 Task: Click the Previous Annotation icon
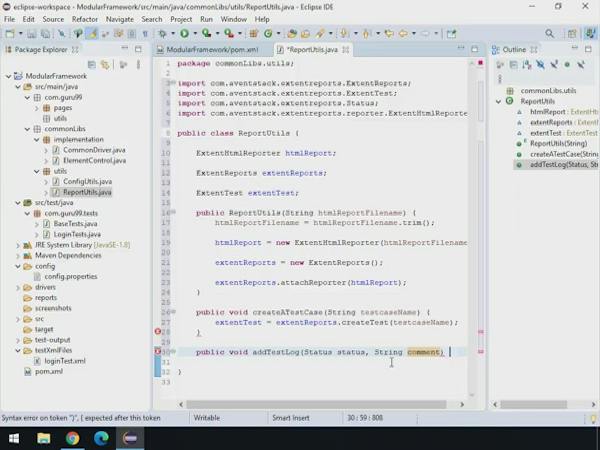point(366,34)
